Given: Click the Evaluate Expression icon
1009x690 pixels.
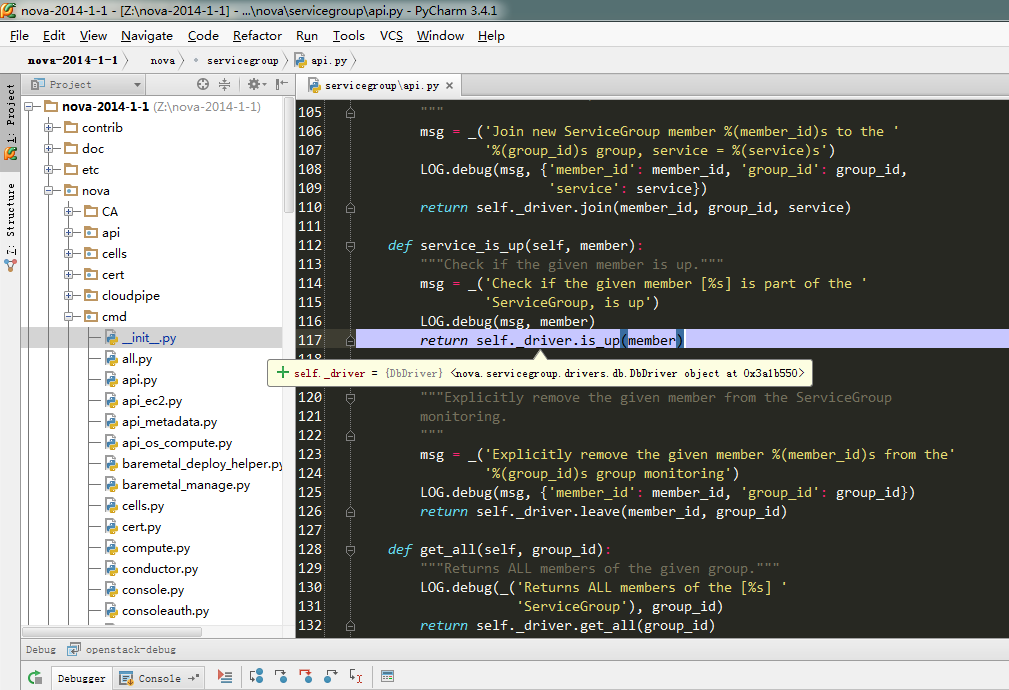Looking at the screenshot, I should [x=387, y=676].
